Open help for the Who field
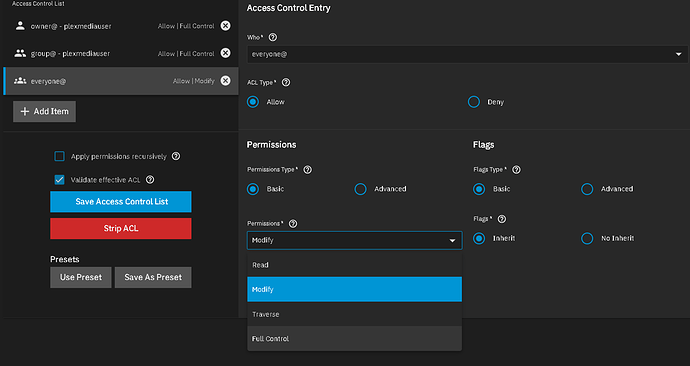Screen dimensions: 690x366 pos(273,37)
